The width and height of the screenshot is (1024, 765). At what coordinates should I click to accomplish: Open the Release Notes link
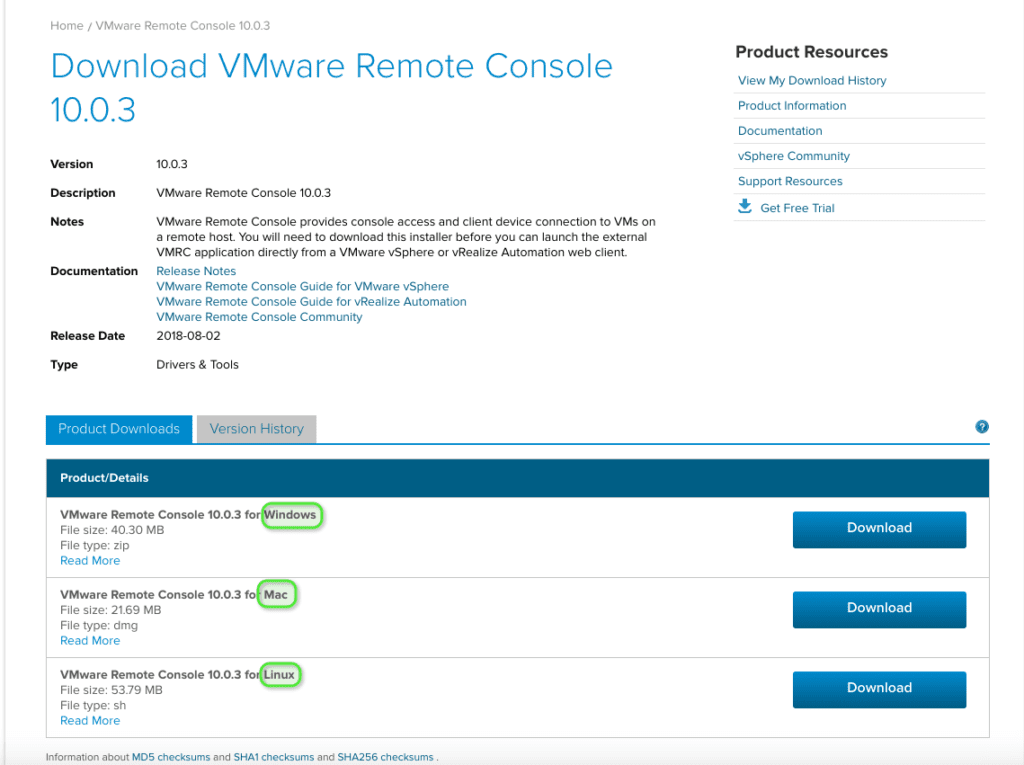pyautogui.click(x=195, y=270)
